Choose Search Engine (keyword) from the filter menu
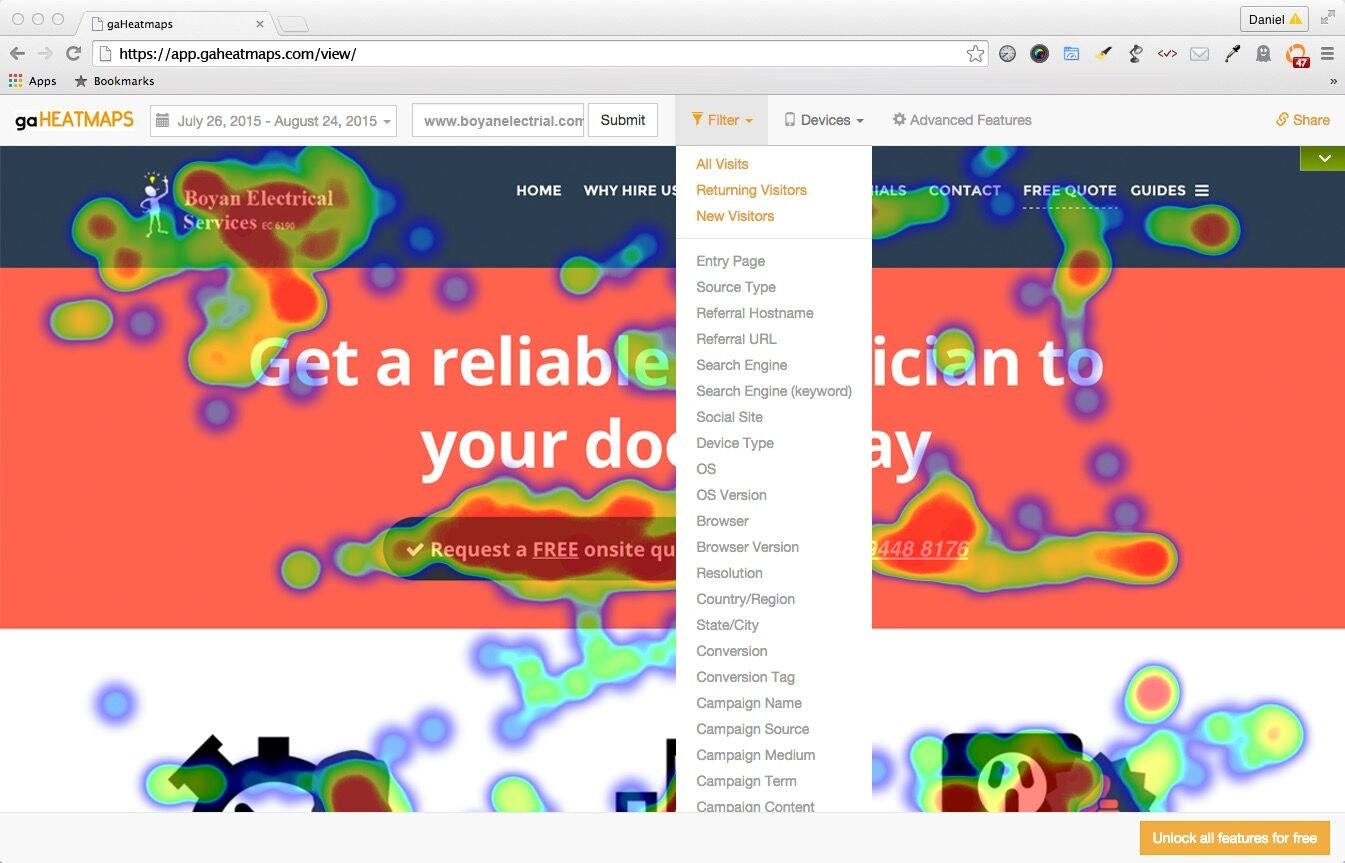The image size is (1345, 863). pos(774,391)
